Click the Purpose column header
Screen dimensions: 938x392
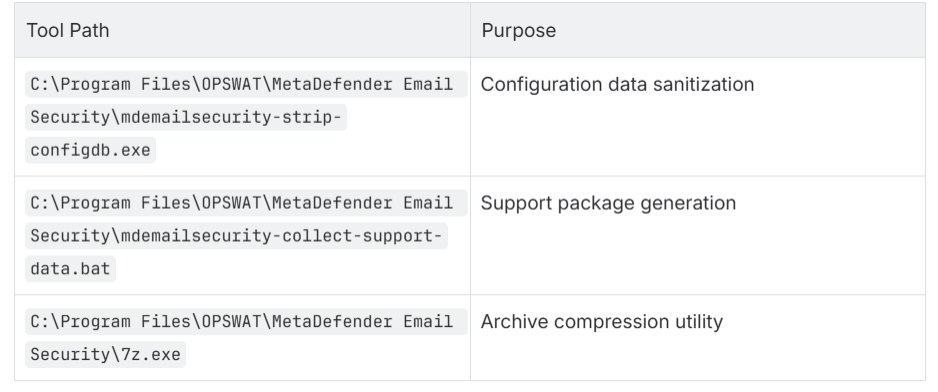[698, 31]
